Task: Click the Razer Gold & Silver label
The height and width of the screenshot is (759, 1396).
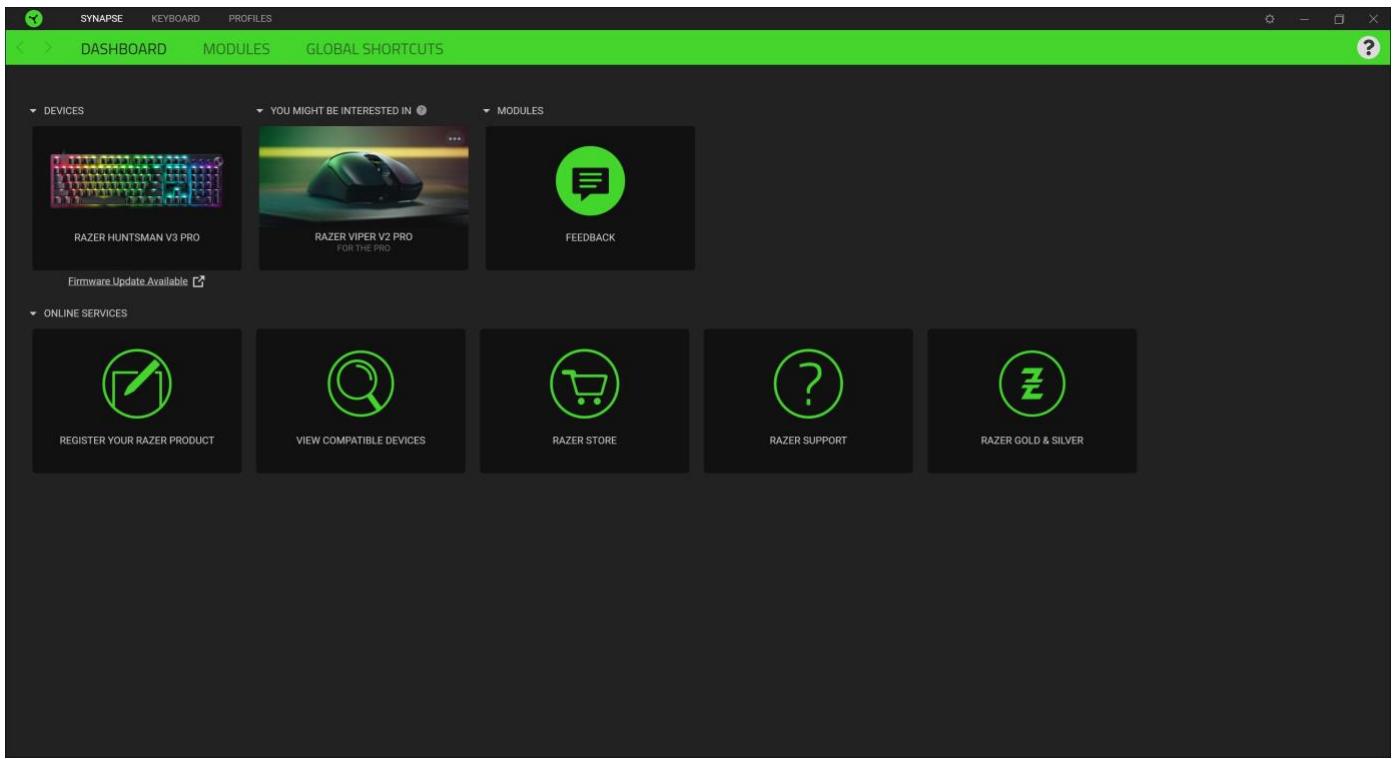Action: [1032, 441]
